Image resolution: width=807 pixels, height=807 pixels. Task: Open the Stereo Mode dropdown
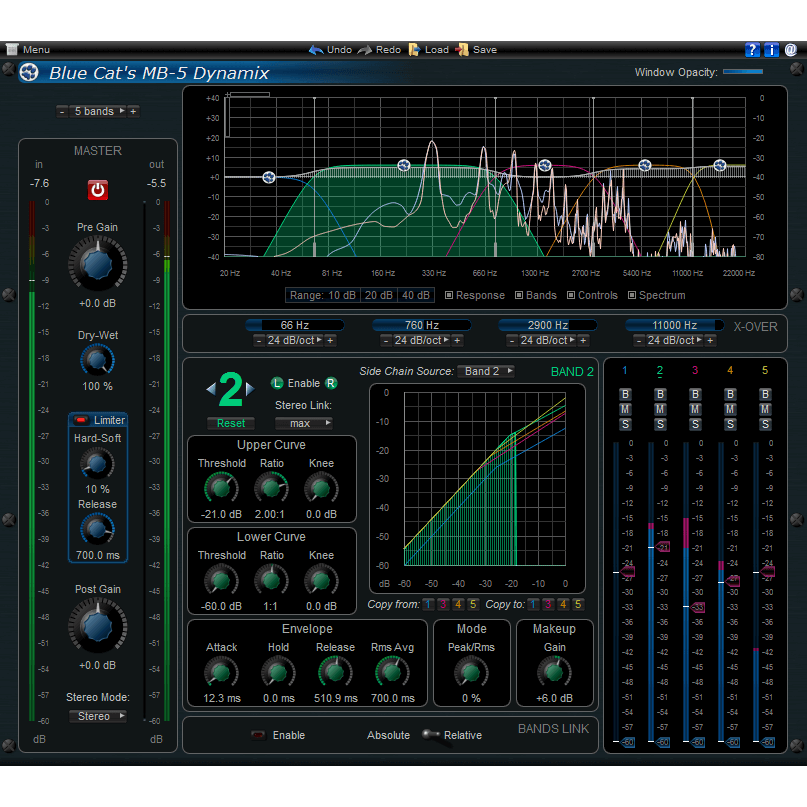(x=97, y=716)
